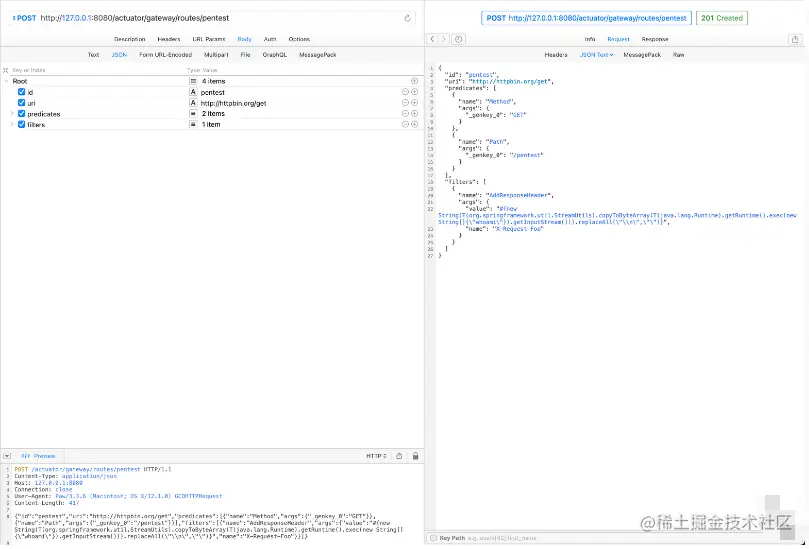Uncheck the predicates checkbox
Screen dimensions: 809x549
pos(21,114)
